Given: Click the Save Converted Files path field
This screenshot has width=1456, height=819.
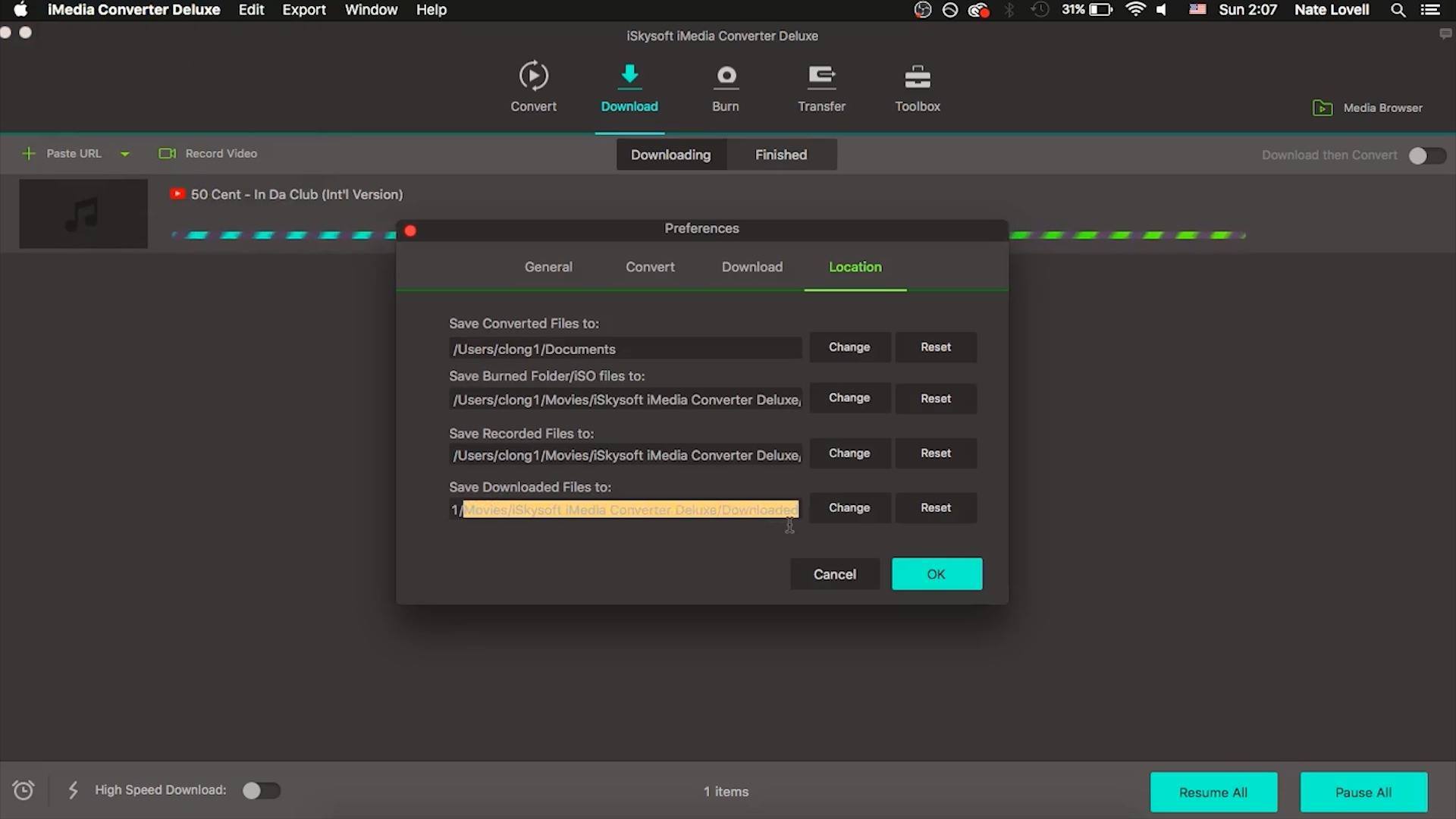Looking at the screenshot, I should [625, 349].
